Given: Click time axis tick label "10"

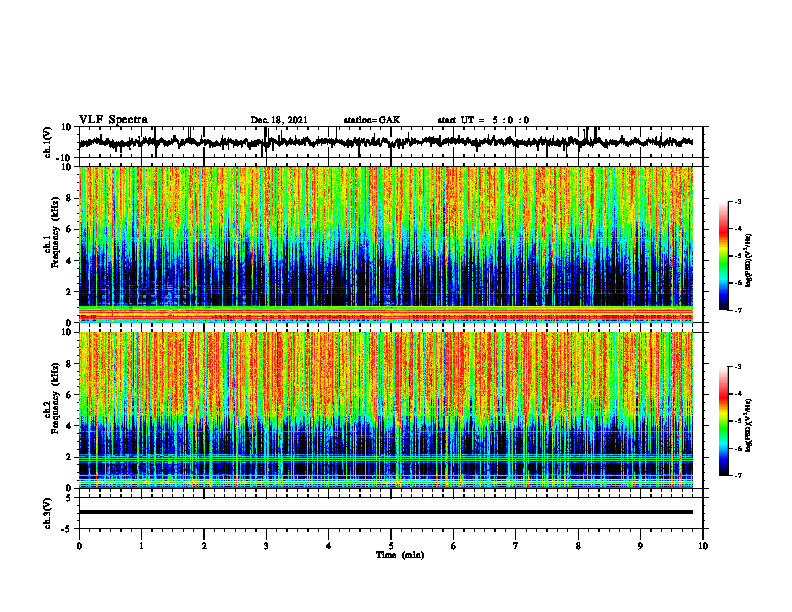Looking at the screenshot, I should pos(703,546).
